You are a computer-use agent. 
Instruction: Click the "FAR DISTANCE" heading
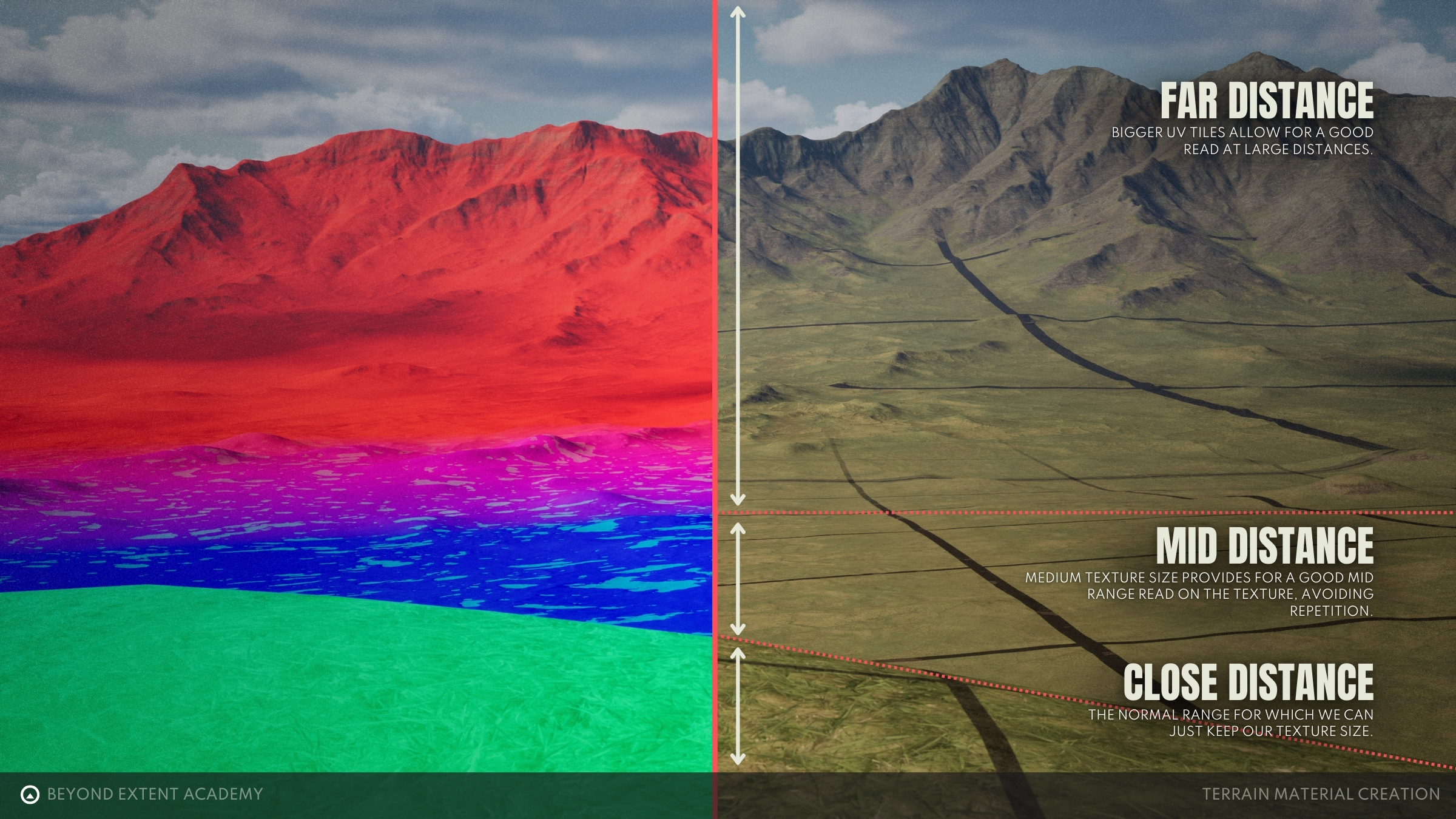1267,102
